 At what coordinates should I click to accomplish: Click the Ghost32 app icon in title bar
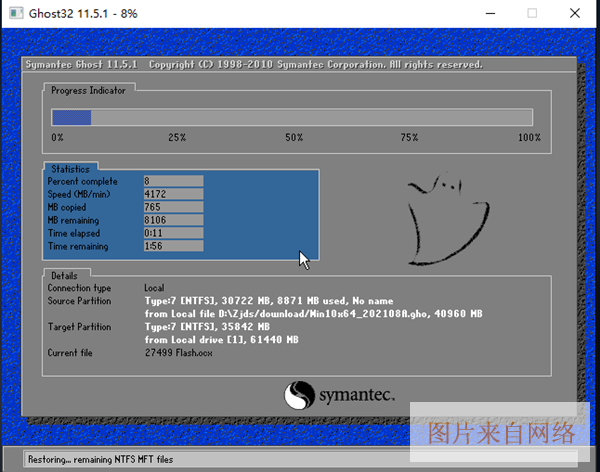[15, 13]
